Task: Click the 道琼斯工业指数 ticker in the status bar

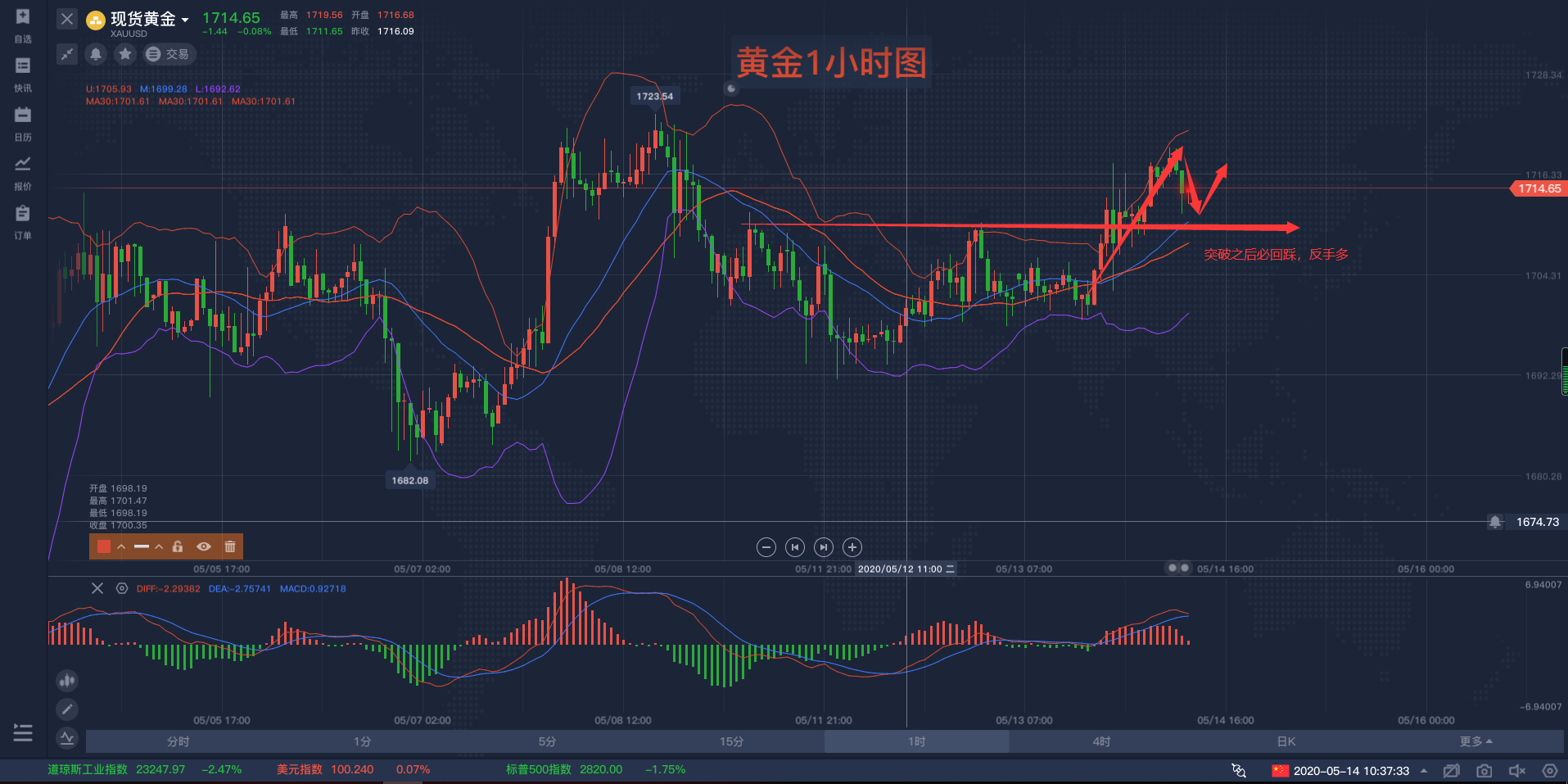Action: [x=144, y=770]
